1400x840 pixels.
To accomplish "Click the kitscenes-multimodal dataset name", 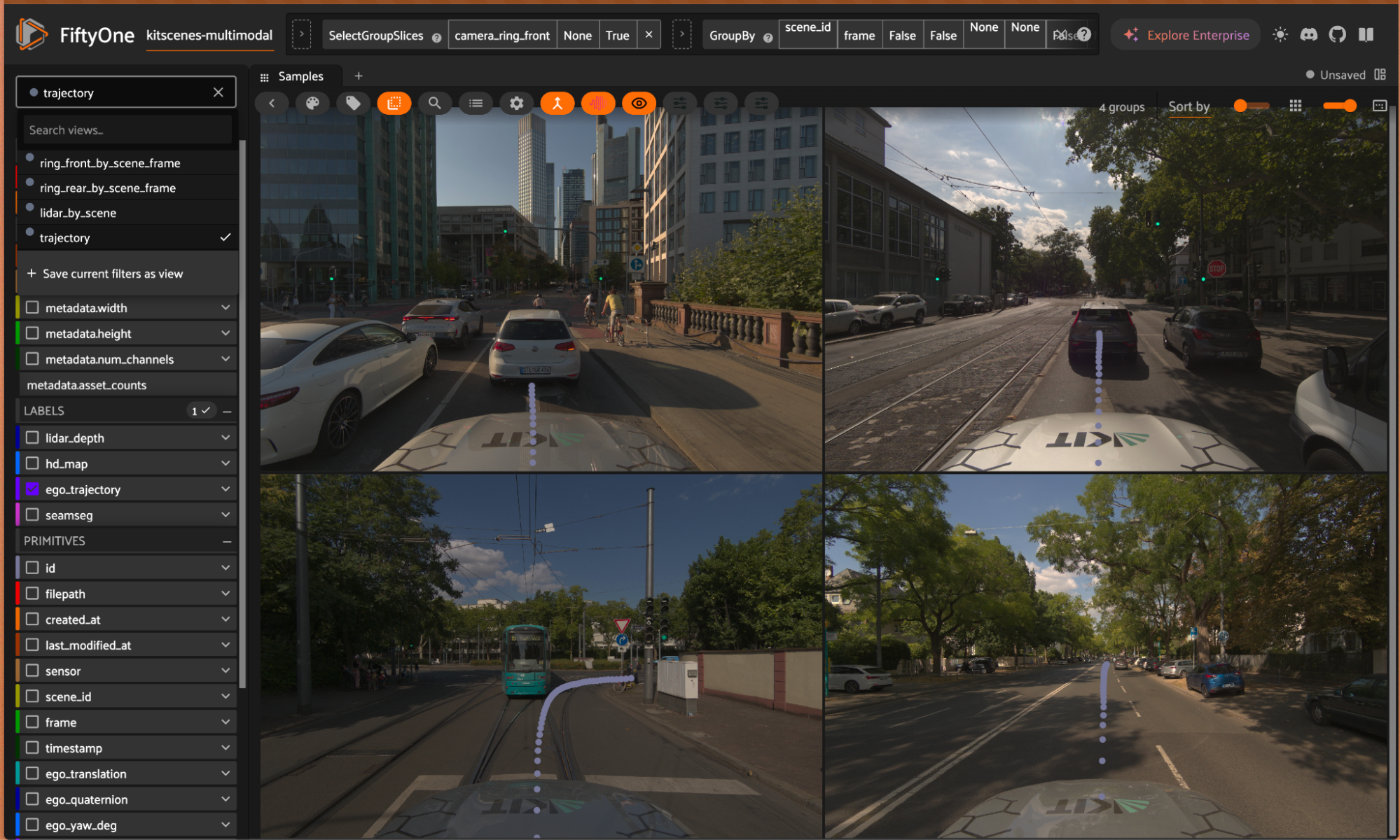I will pyautogui.click(x=209, y=35).
